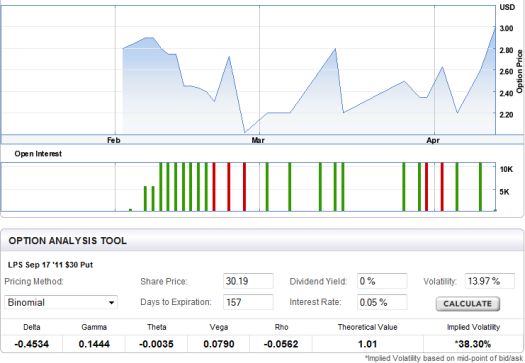
Task: Open the Binomial pricing method dropdown
Action: [x=61, y=302]
